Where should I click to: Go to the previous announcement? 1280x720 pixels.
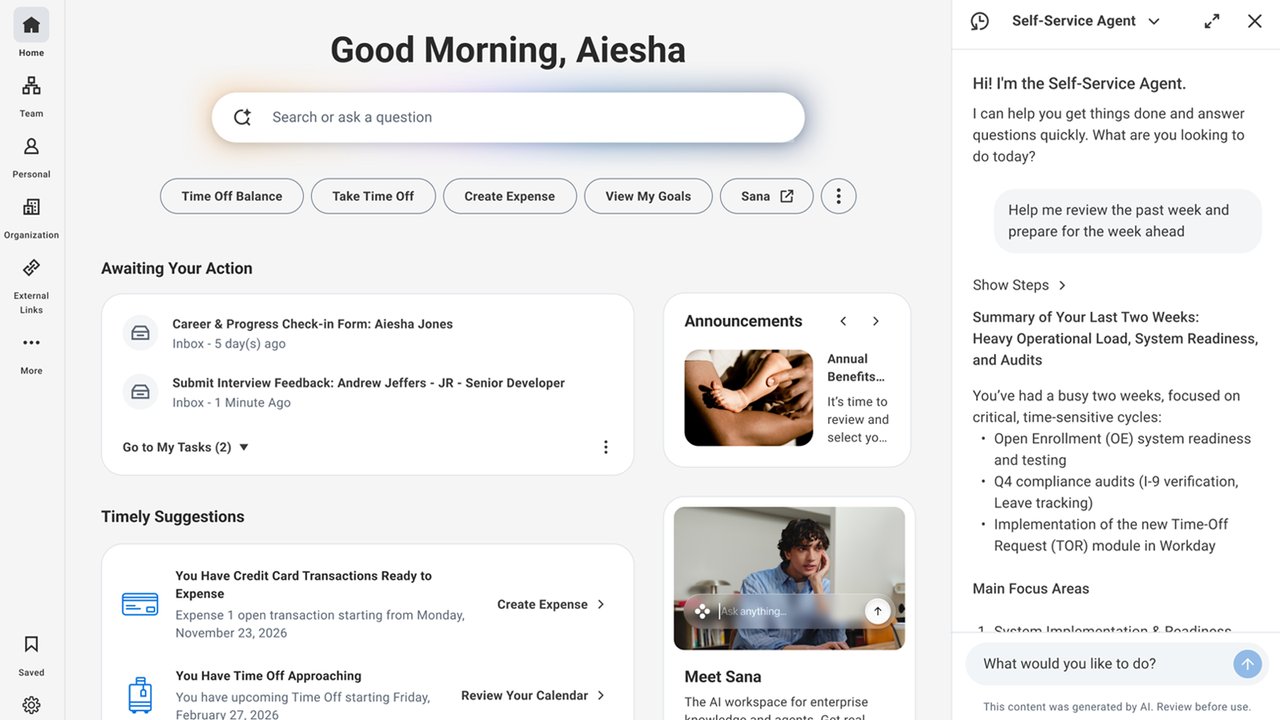click(843, 321)
